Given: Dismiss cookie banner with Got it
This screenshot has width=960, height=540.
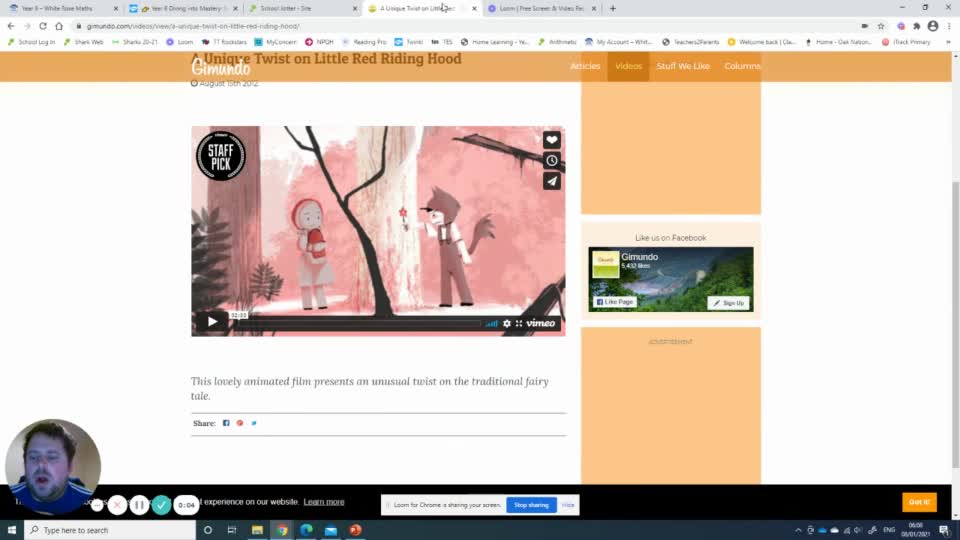Looking at the screenshot, I should tap(919, 501).
